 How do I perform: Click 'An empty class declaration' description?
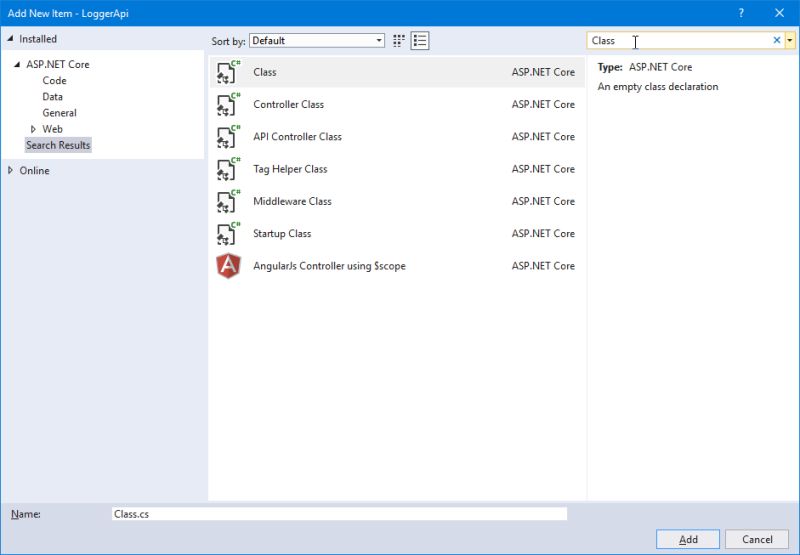point(658,87)
